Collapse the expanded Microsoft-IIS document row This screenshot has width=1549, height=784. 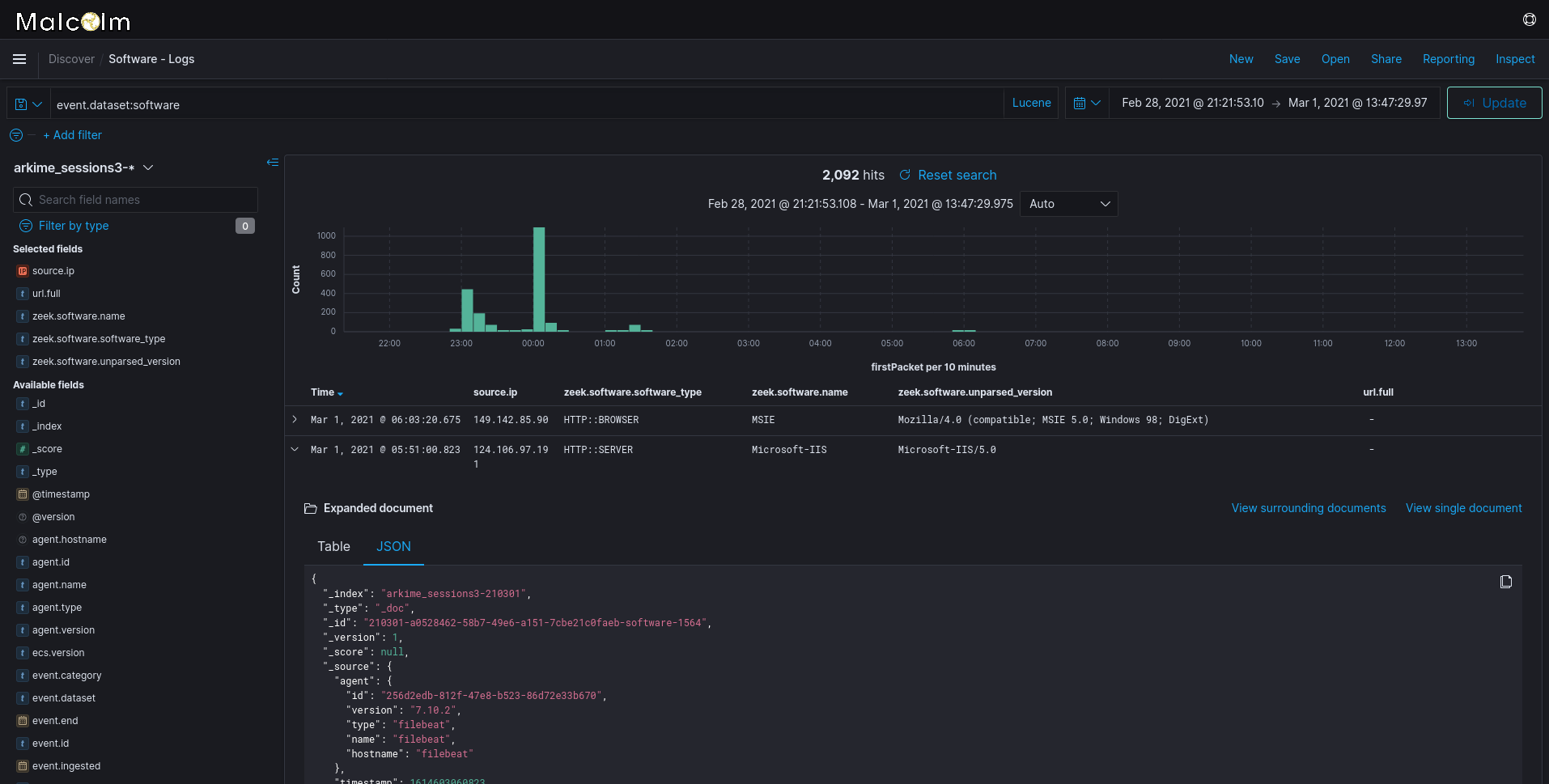(x=294, y=449)
